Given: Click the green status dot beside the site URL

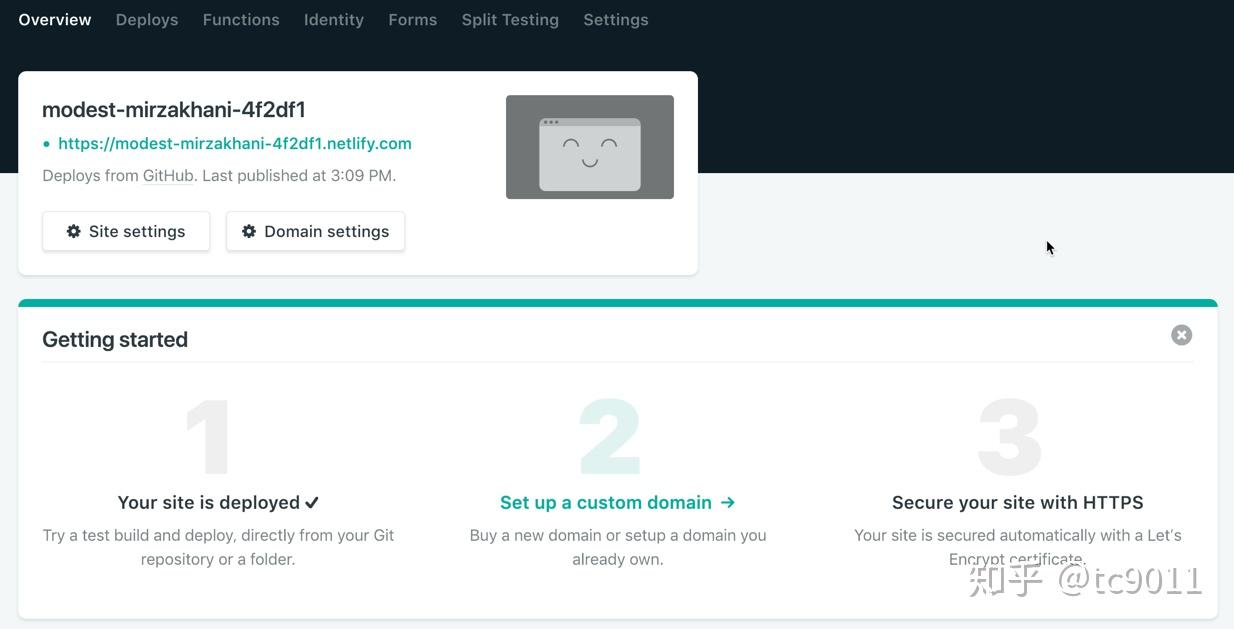Looking at the screenshot, I should pyautogui.click(x=46, y=144).
